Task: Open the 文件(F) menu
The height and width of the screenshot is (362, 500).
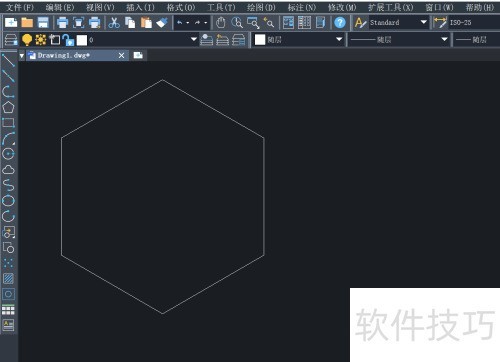Action: 20,7
